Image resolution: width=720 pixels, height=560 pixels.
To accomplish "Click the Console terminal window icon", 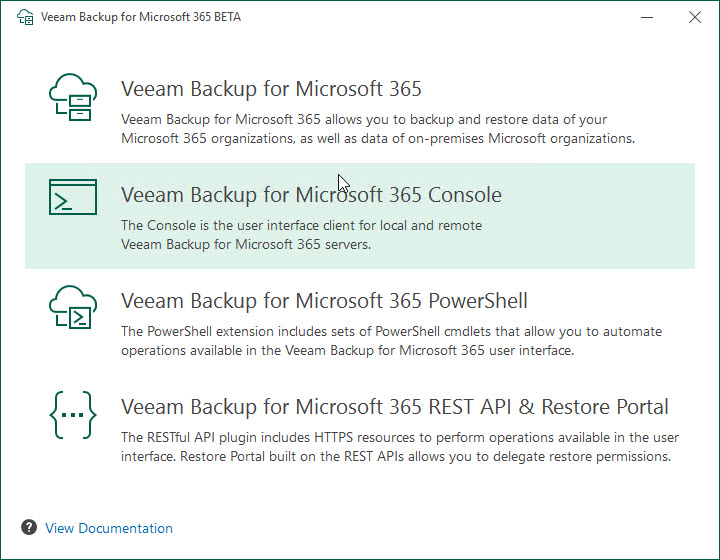I will [73, 197].
